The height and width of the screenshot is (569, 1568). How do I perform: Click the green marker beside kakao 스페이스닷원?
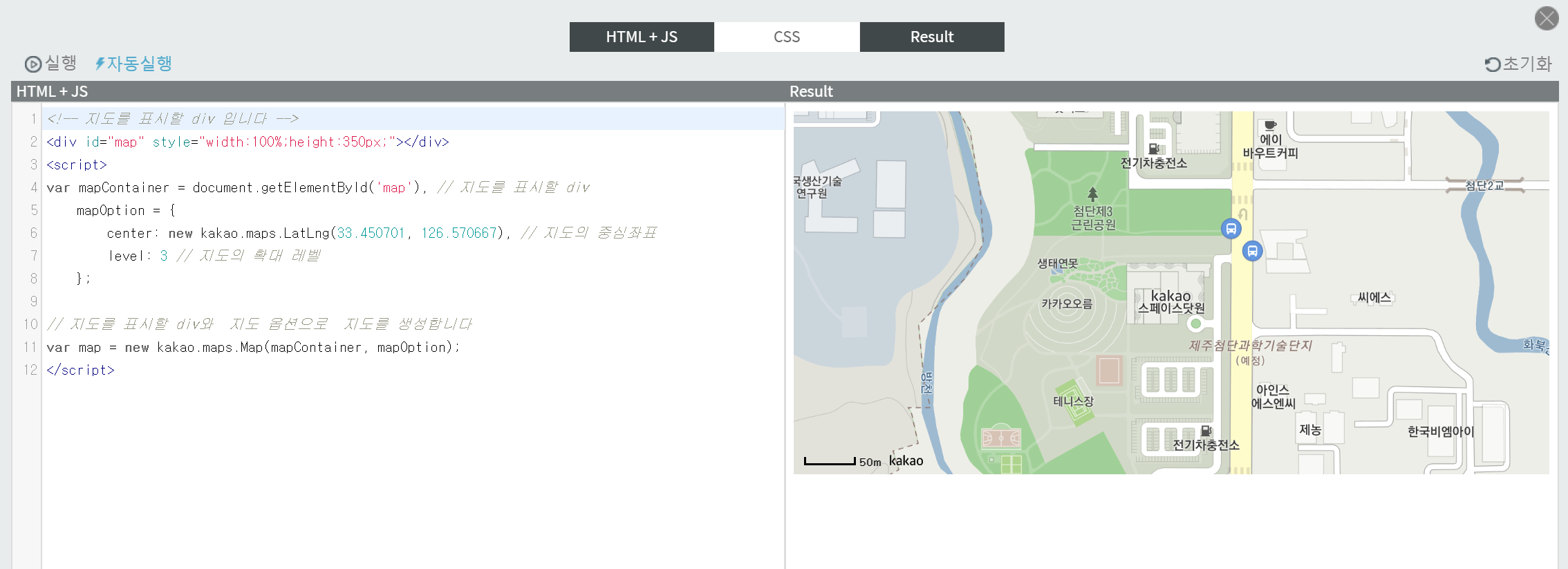click(1195, 324)
